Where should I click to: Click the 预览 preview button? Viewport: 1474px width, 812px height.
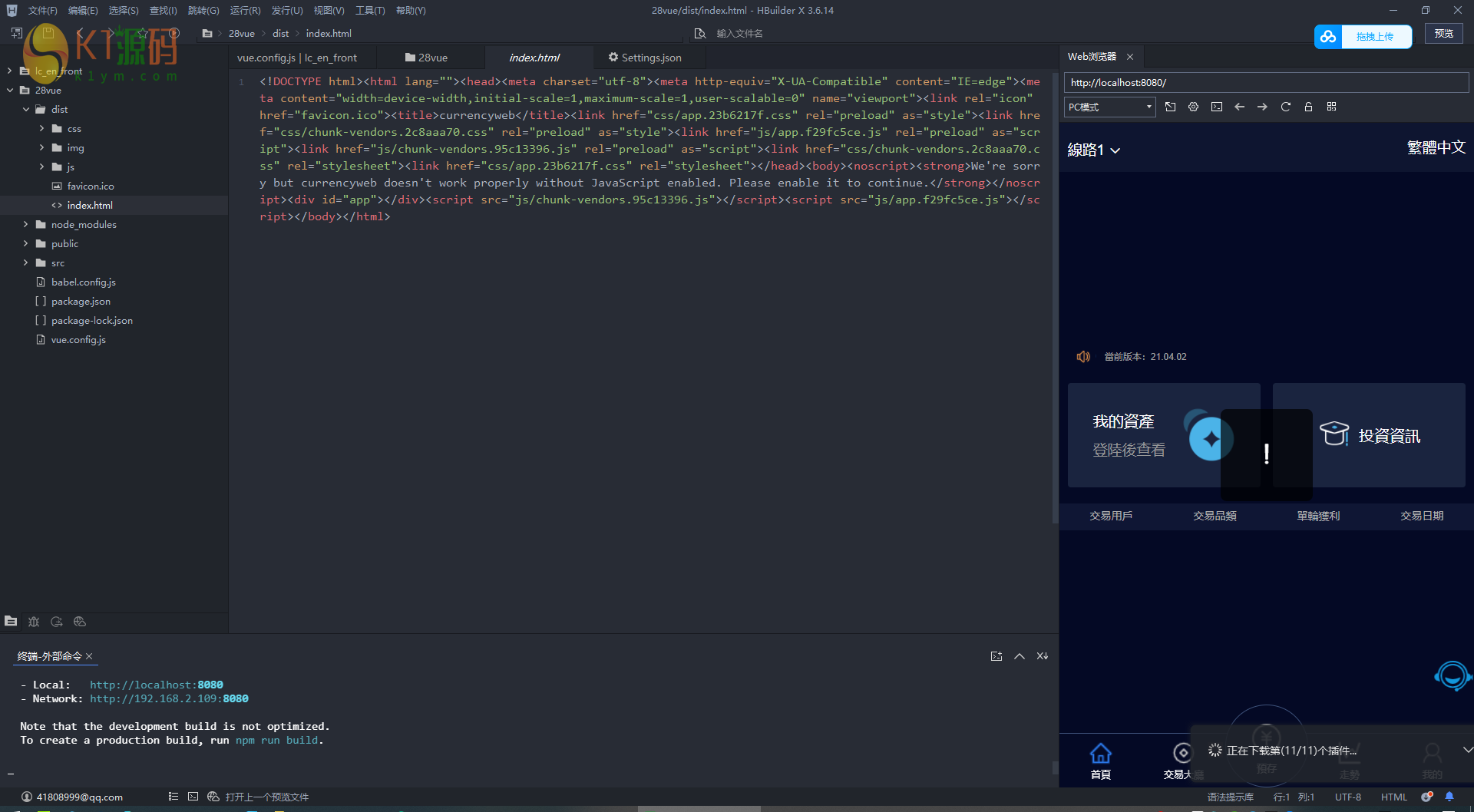point(1443,34)
